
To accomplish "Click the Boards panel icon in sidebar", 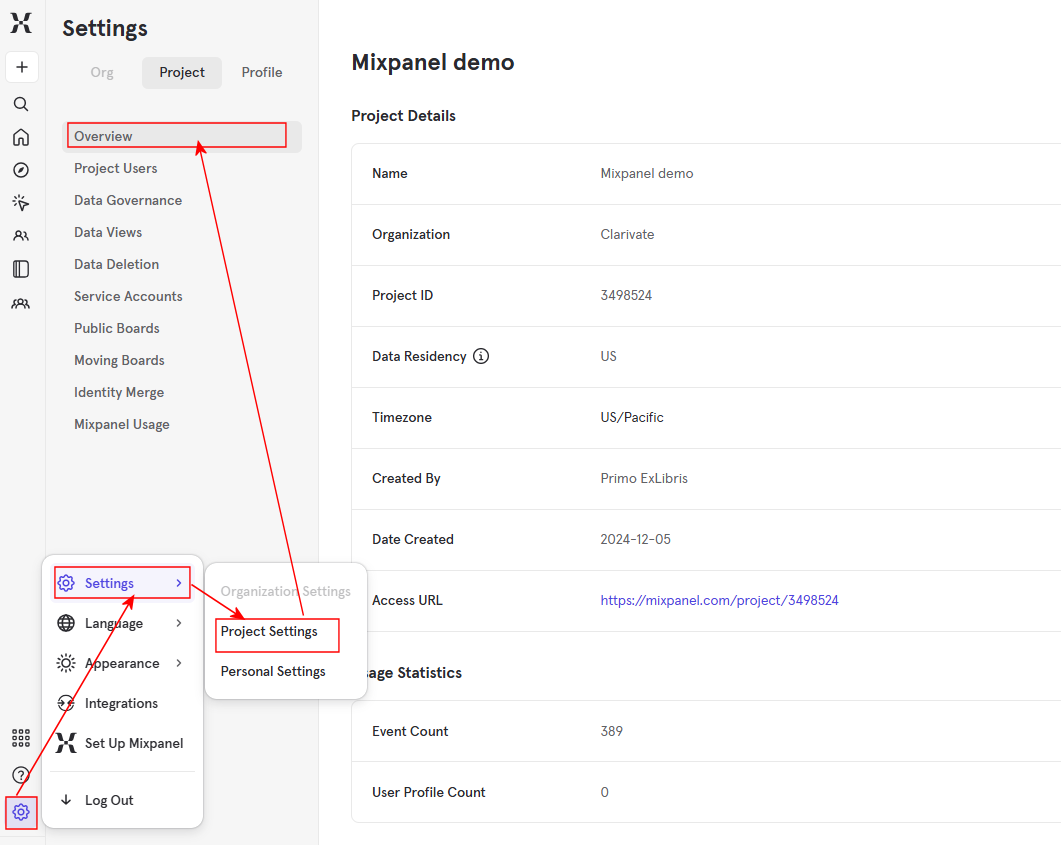I will [x=21, y=268].
